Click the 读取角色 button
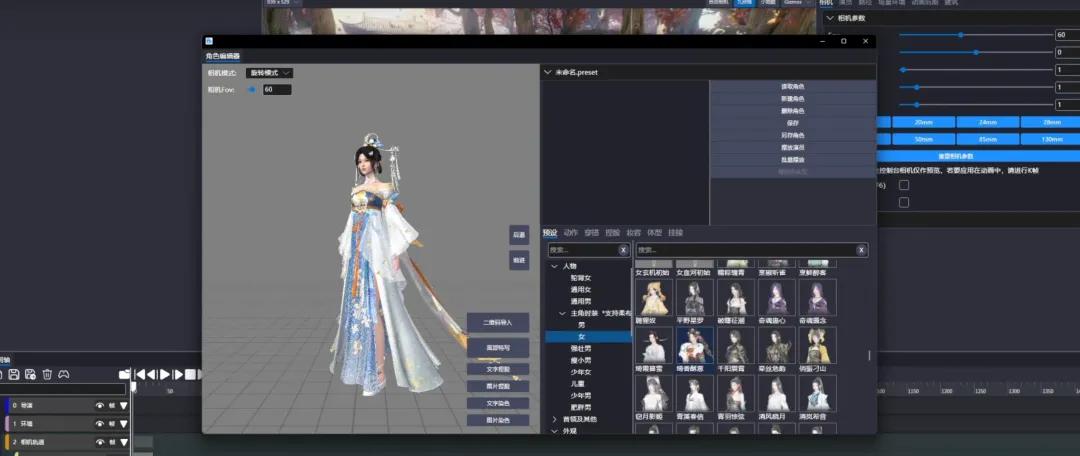Image resolution: width=1080 pixels, height=456 pixels. coord(793,87)
